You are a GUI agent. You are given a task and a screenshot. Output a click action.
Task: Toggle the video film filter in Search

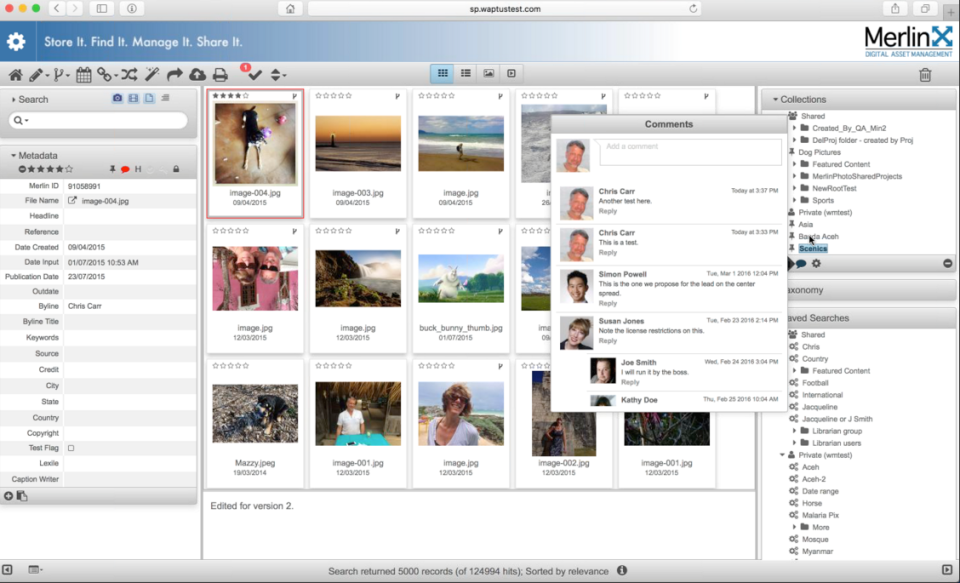[133, 99]
